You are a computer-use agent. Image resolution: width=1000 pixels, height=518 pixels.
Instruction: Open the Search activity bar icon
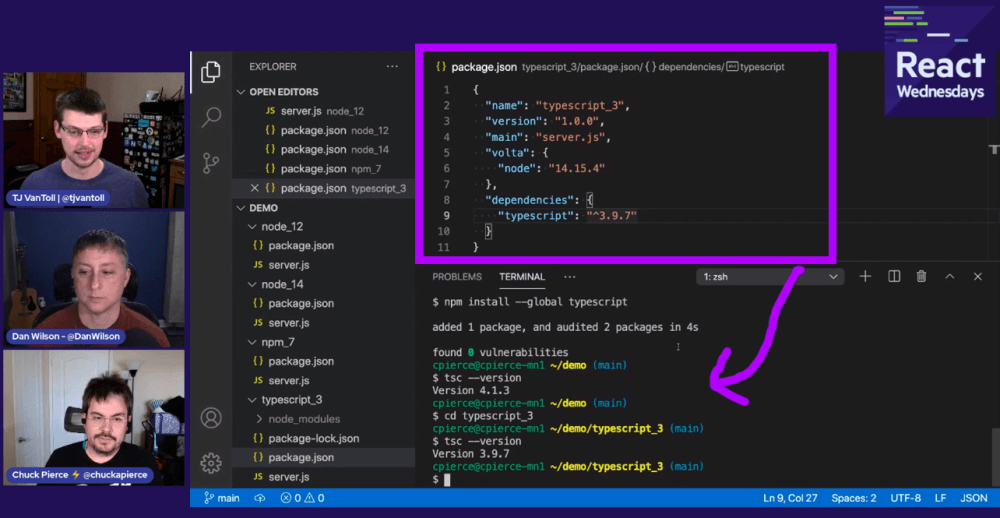click(x=210, y=117)
